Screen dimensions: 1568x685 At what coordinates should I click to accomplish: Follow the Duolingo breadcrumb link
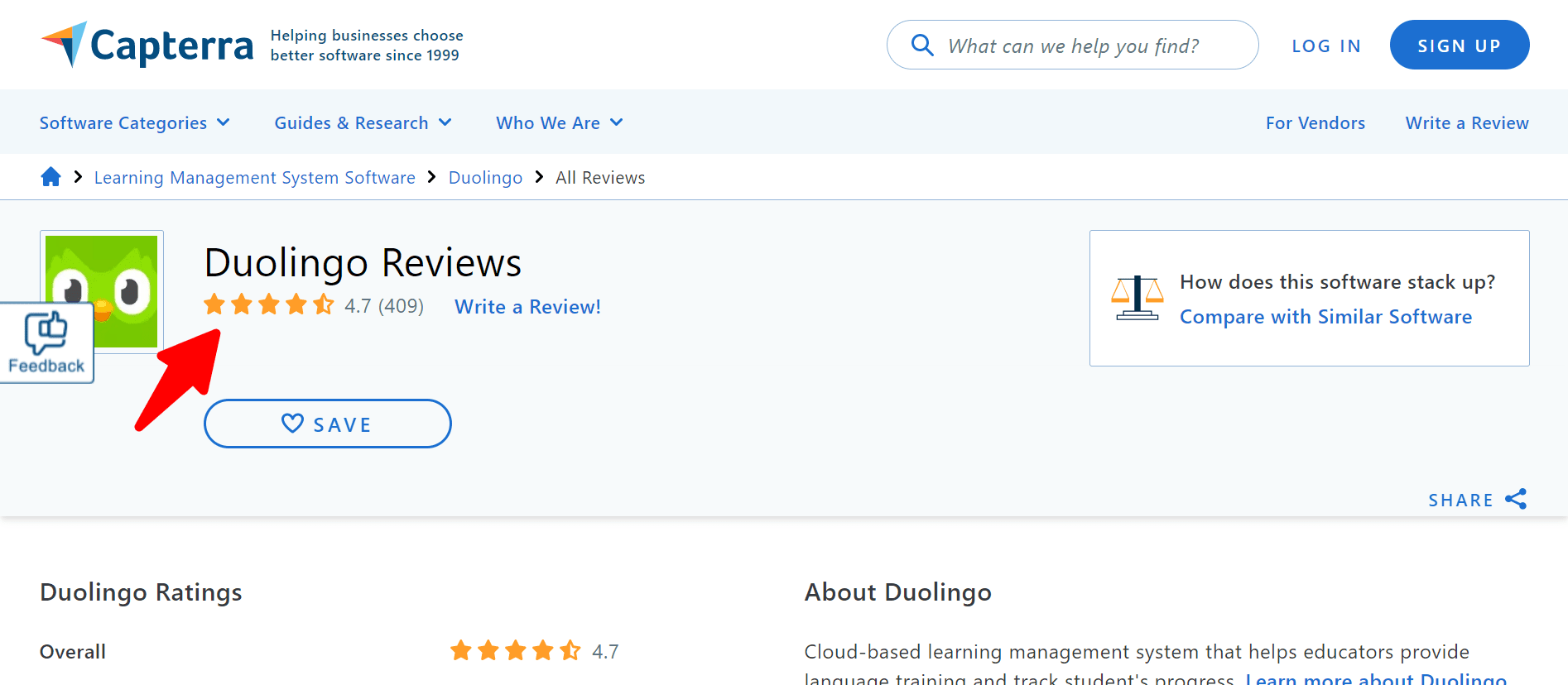point(485,178)
